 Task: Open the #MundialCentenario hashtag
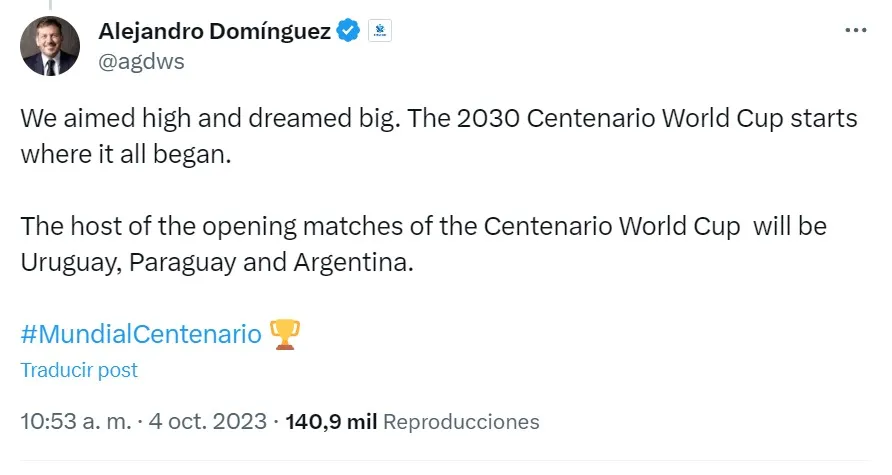(141, 333)
